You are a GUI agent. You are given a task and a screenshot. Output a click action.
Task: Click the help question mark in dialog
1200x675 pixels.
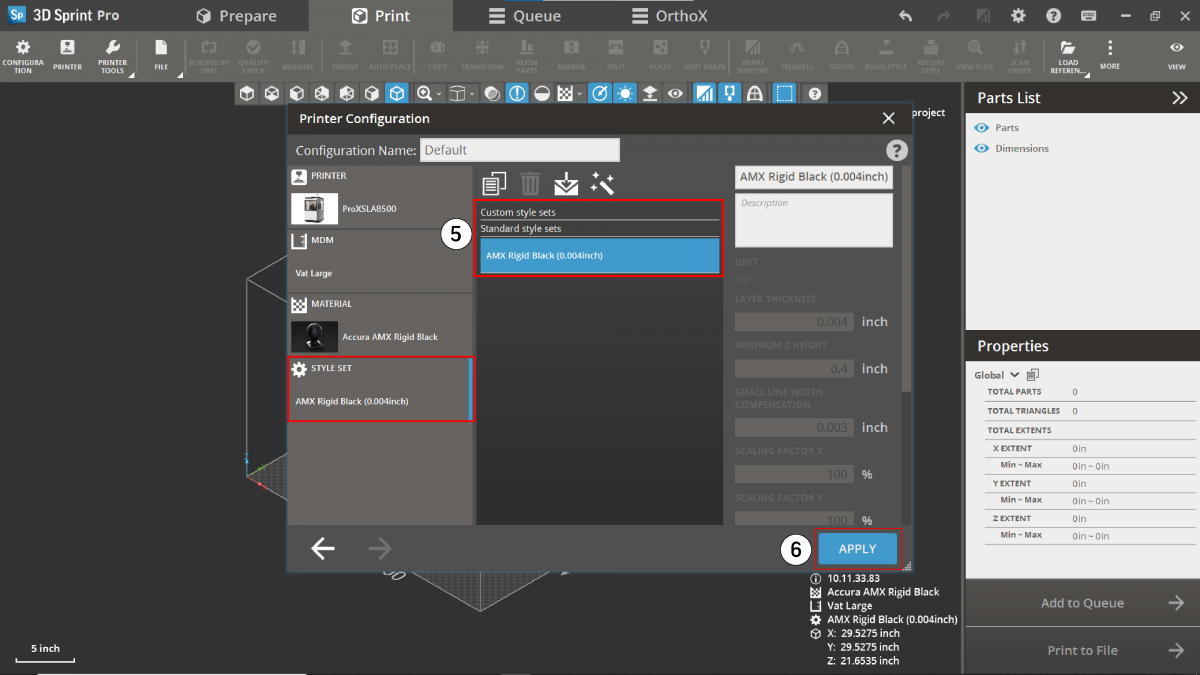pyautogui.click(x=897, y=151)
